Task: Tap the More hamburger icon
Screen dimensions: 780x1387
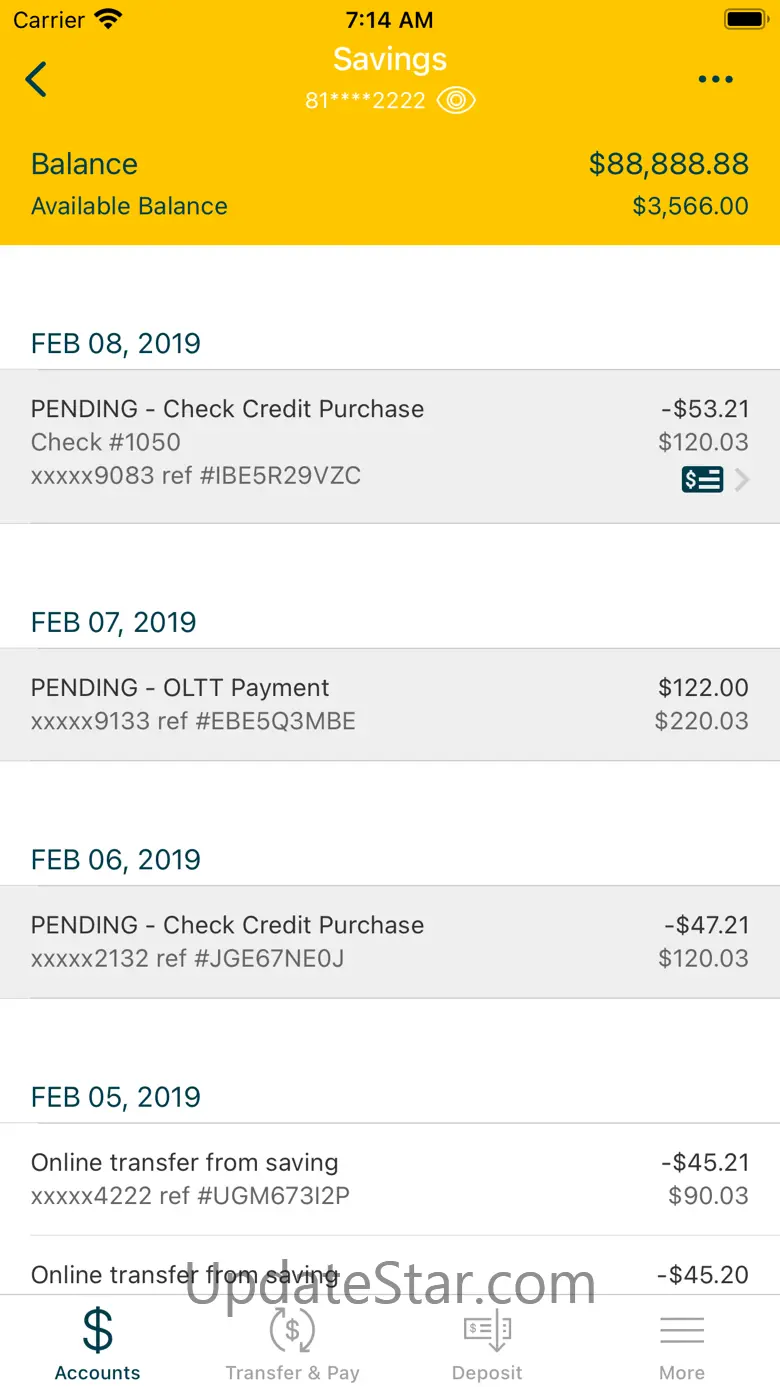Action: pyautogui.click(x=682, y=1331)
